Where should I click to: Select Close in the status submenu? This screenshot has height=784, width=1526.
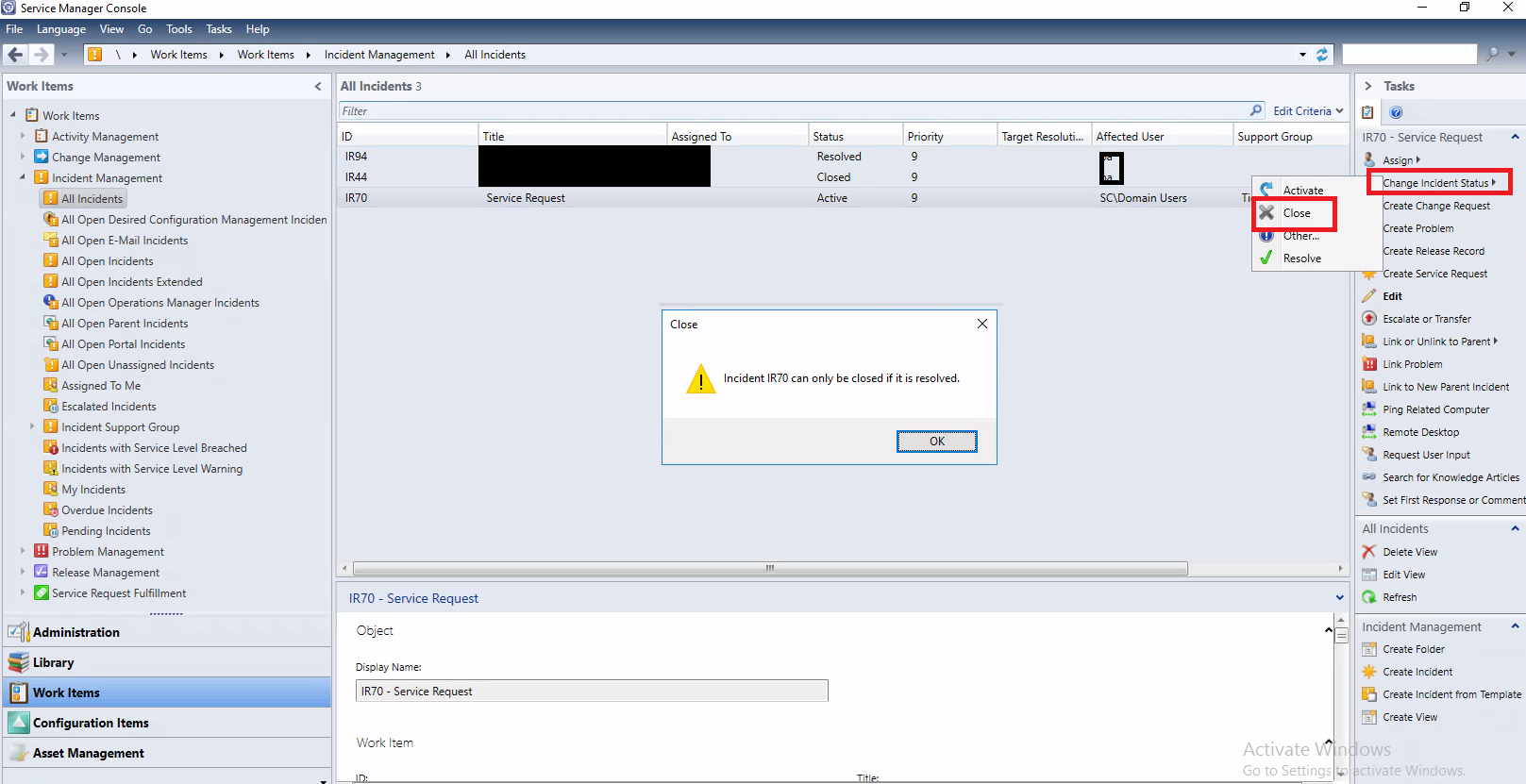pyautogui.click(x=1296, y=213)
